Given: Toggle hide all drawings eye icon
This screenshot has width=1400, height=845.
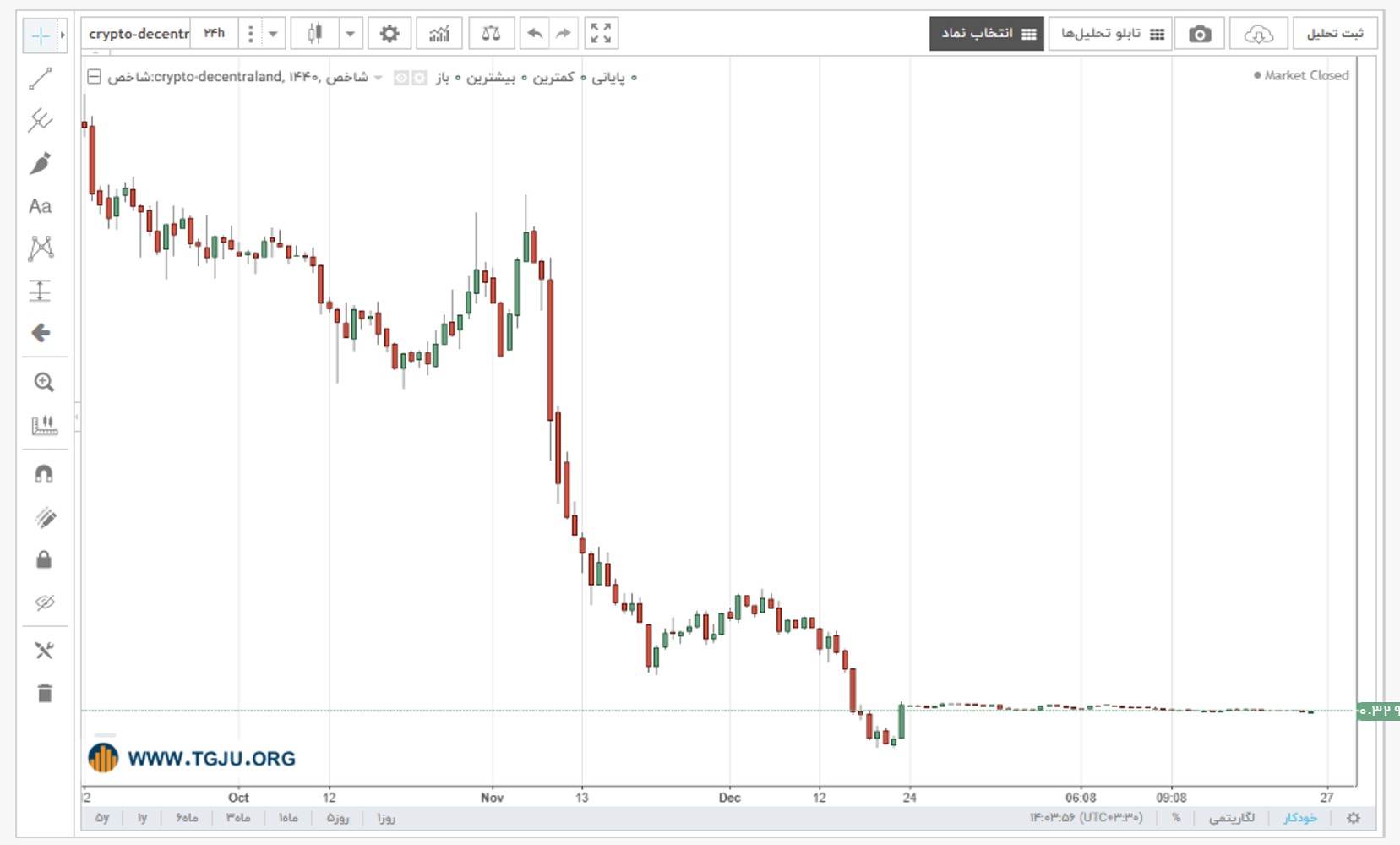Looking at the screenshot, I should pyautogui.click(x=44, y=602).
